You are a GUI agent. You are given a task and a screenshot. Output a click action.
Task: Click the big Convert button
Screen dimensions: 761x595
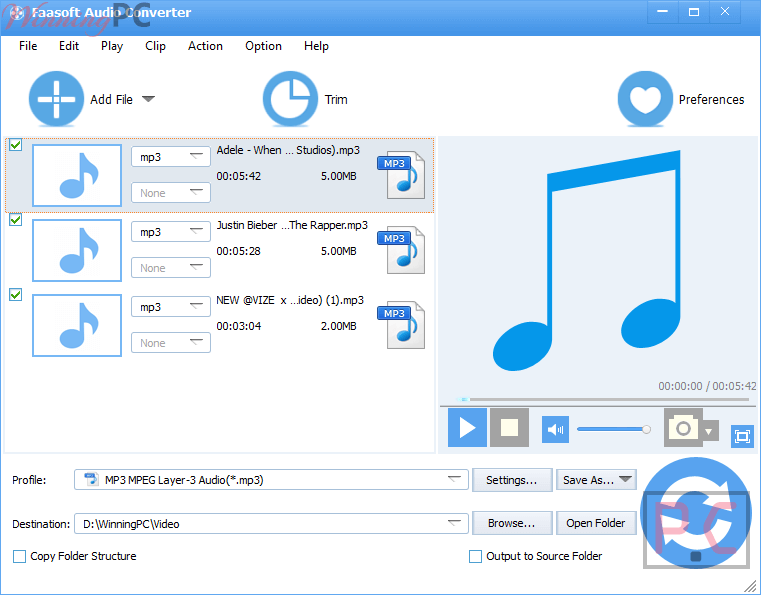pos(696,512)
